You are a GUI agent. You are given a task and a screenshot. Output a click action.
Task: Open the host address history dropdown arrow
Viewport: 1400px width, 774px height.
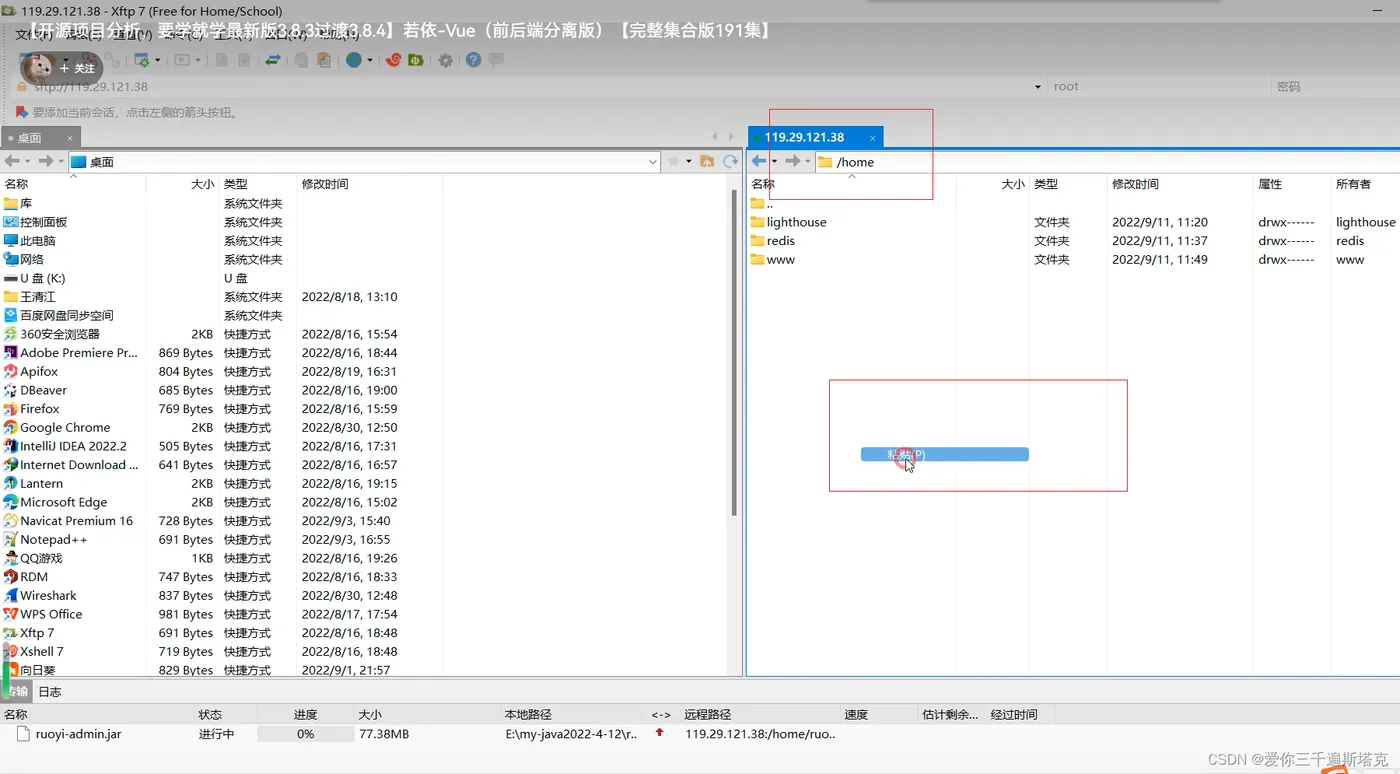coord(1037,87)
